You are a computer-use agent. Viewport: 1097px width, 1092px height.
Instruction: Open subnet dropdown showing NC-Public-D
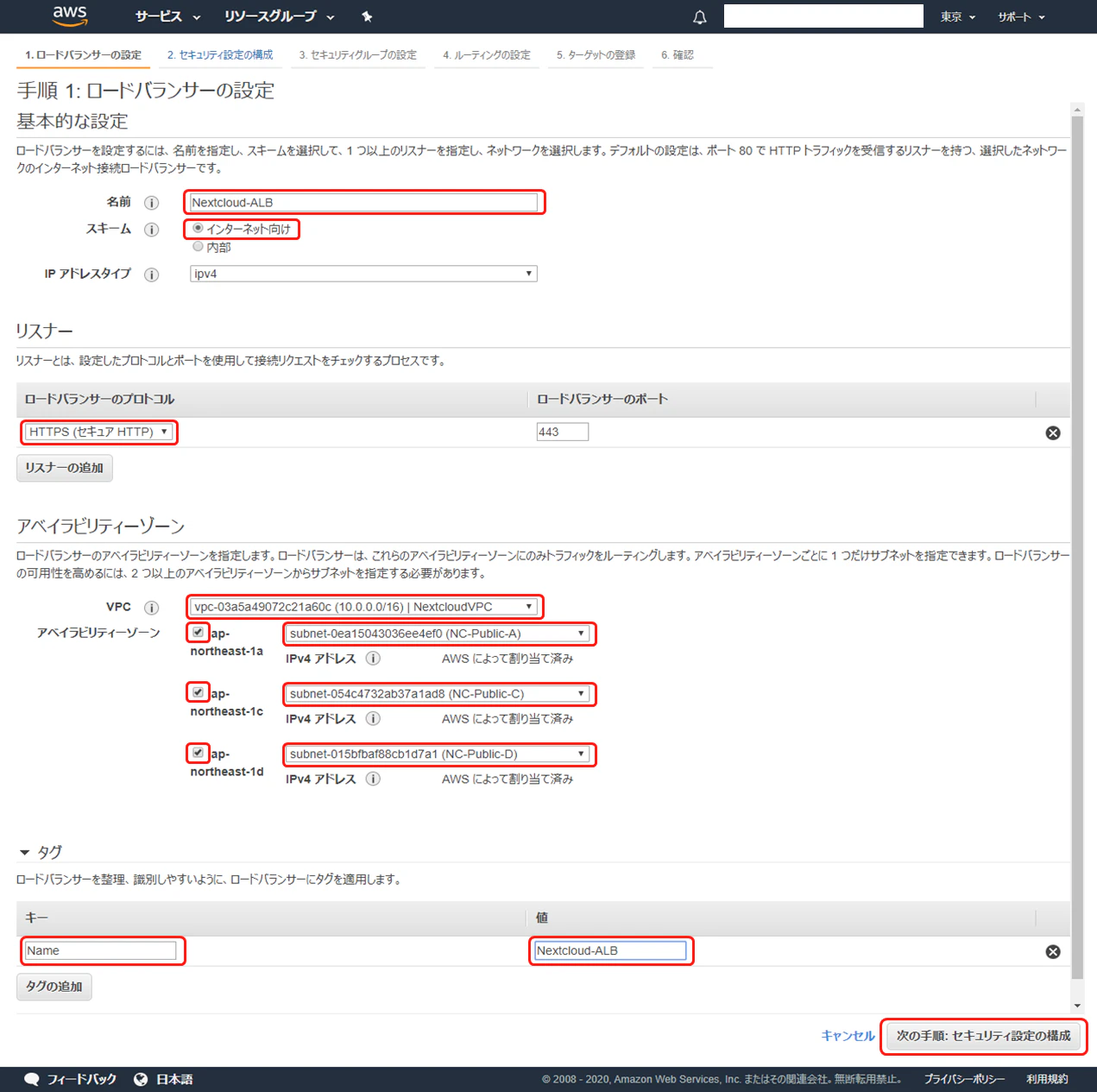coord(438,754)
